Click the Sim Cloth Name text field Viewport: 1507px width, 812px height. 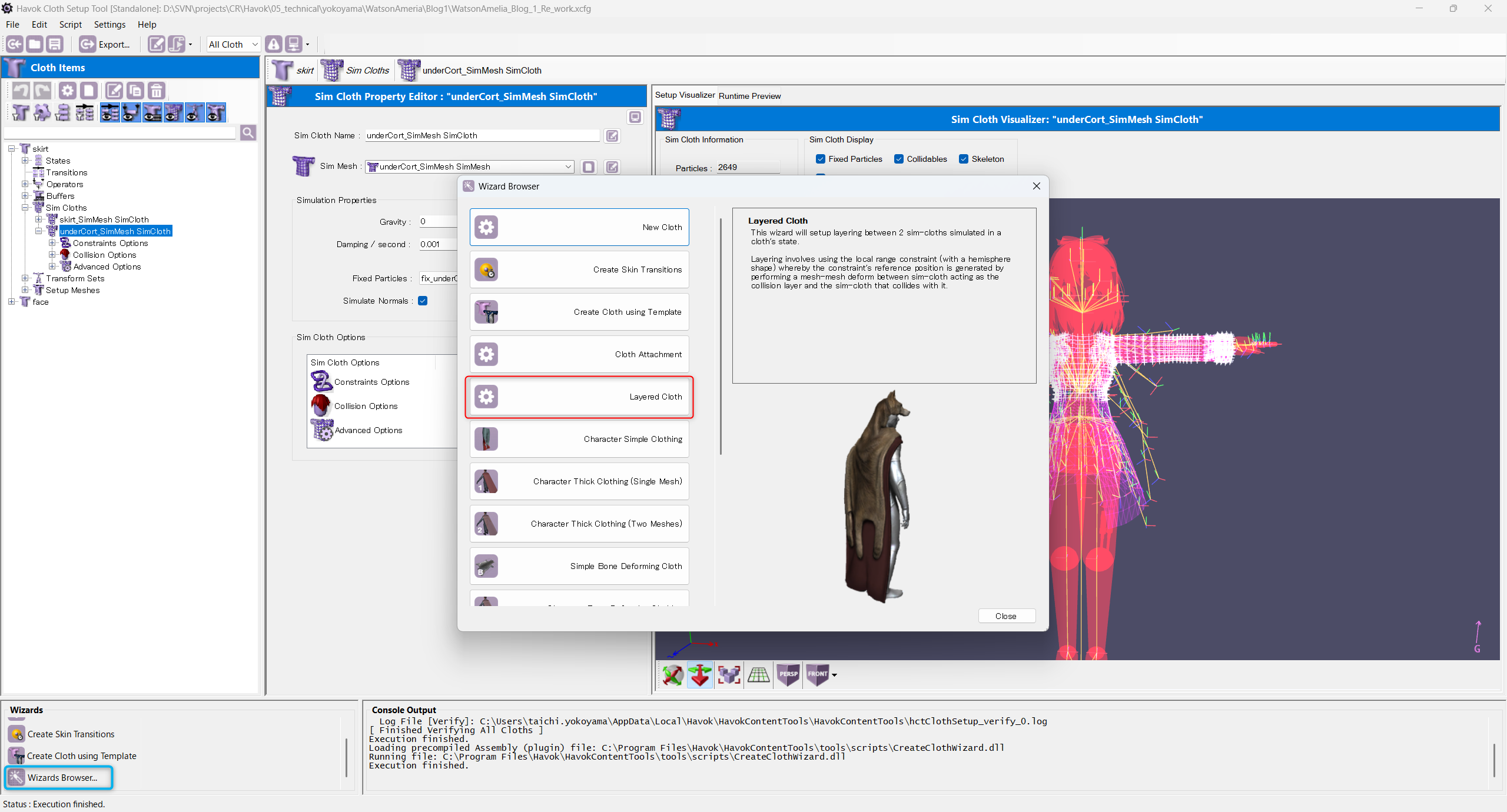(482, 135)
